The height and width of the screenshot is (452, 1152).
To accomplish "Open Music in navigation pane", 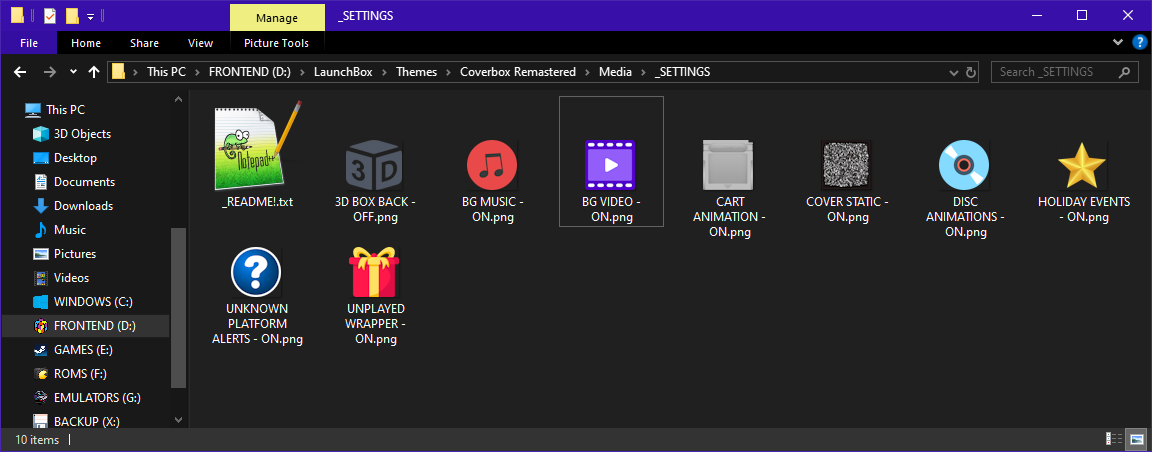I will point(70,230).
